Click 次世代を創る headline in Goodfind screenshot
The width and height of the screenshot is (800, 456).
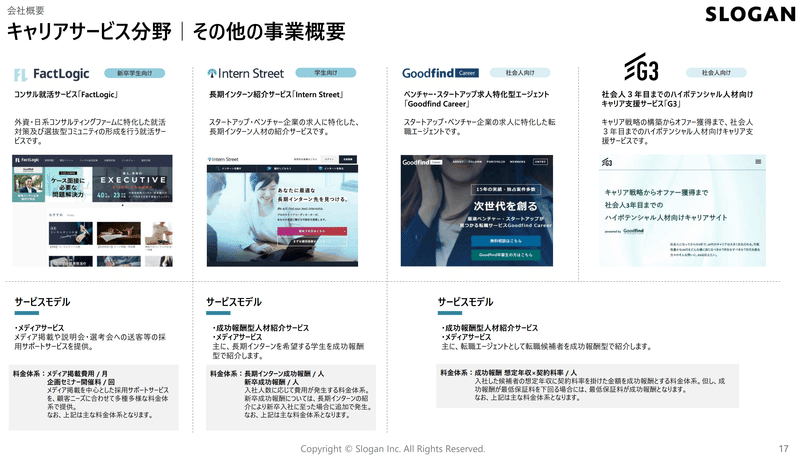[506, 206]
